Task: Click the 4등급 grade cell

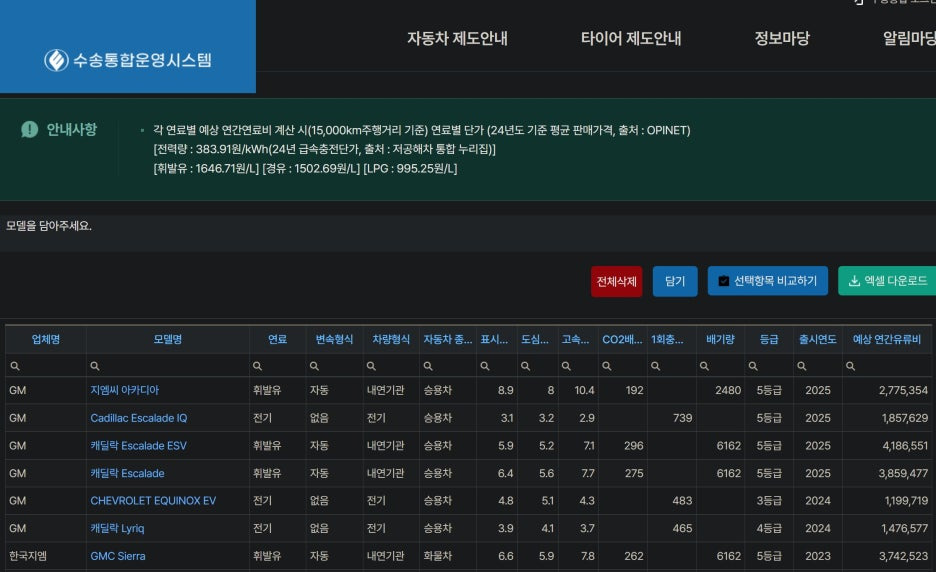Action: [x=769, y=528]
